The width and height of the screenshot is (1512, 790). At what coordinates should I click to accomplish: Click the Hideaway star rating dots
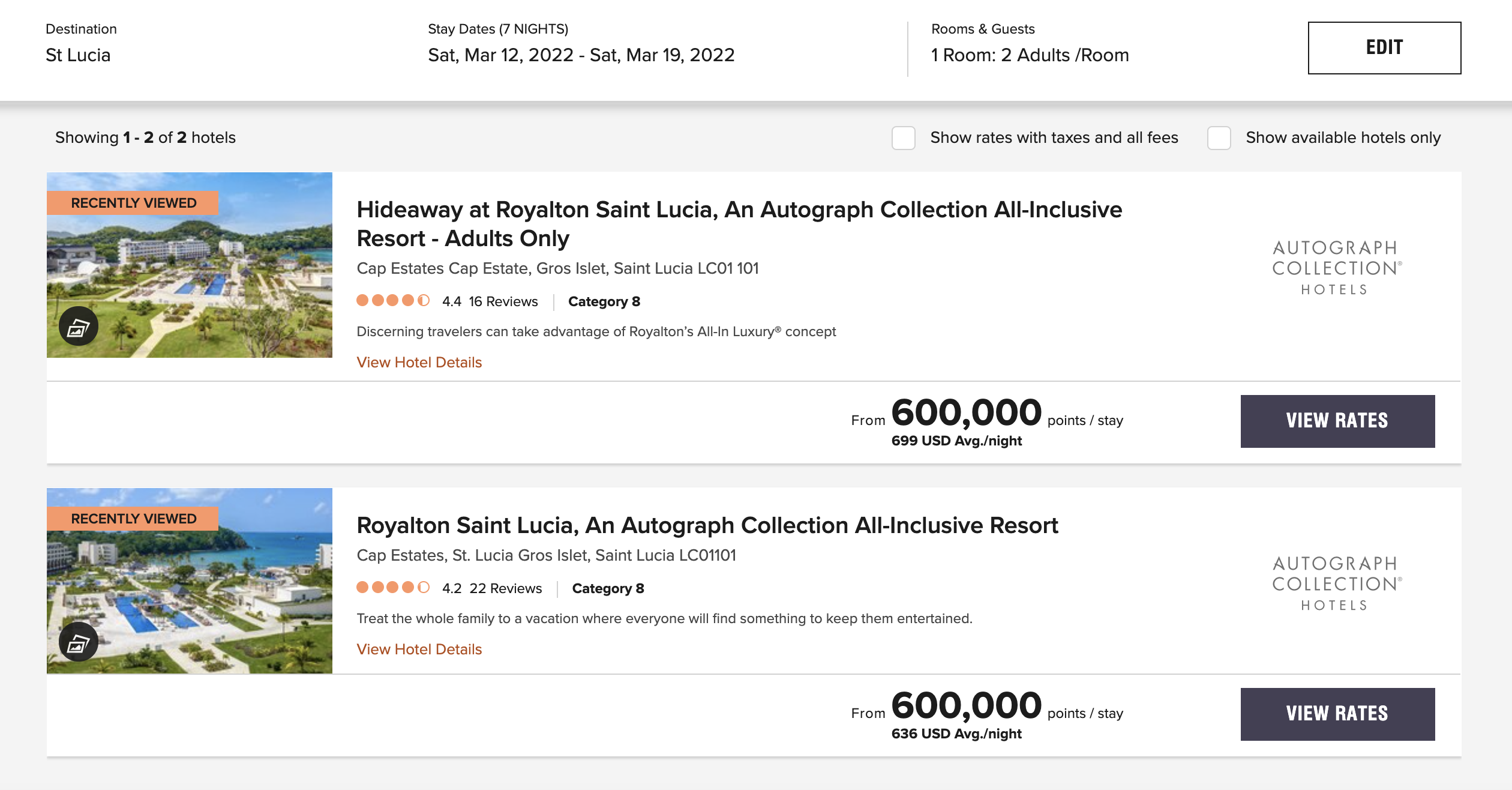click(393, 301)
